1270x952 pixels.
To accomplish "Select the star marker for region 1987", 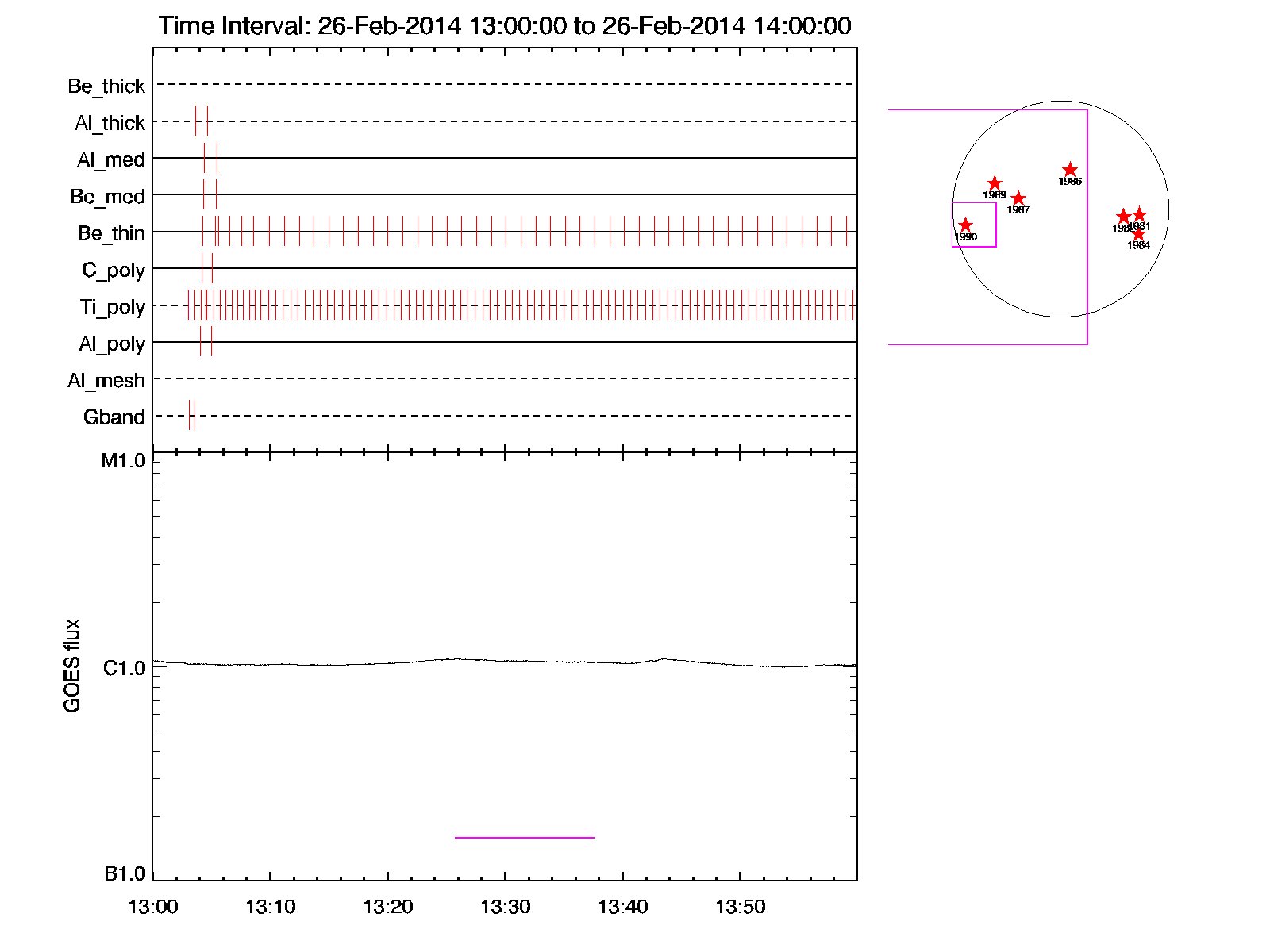I will tap(1018, 198).
